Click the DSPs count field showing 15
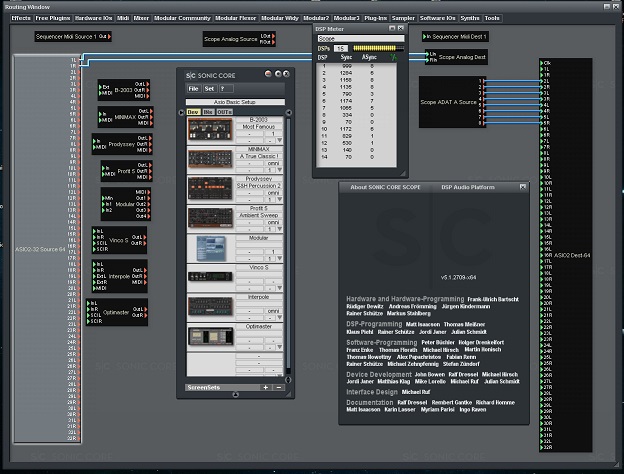 (x=340, y=49)
